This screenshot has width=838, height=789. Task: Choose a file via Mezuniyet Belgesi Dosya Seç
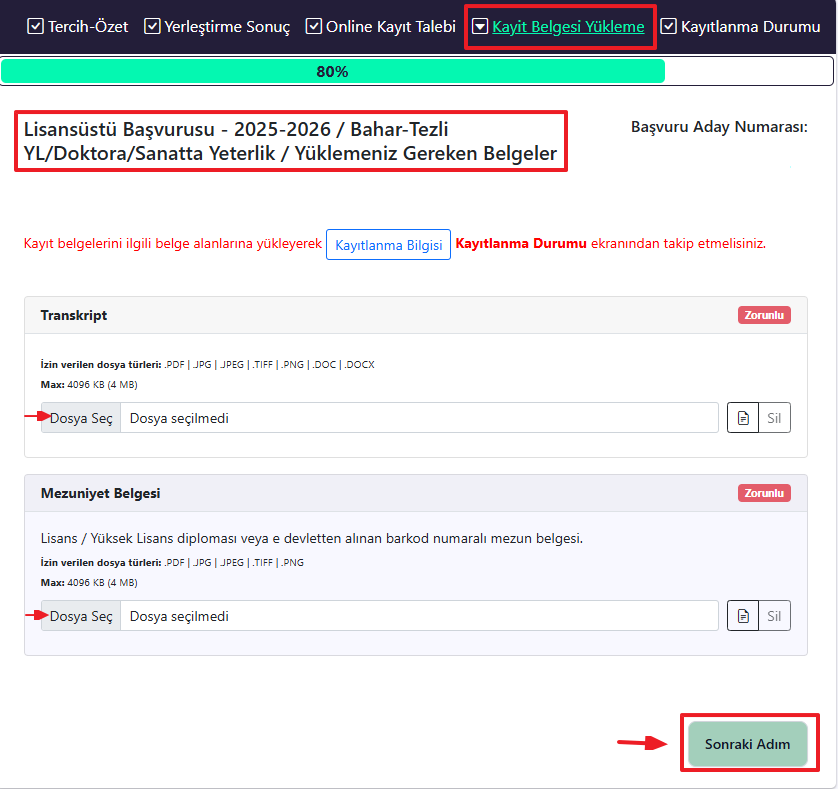tap(81, 616)
